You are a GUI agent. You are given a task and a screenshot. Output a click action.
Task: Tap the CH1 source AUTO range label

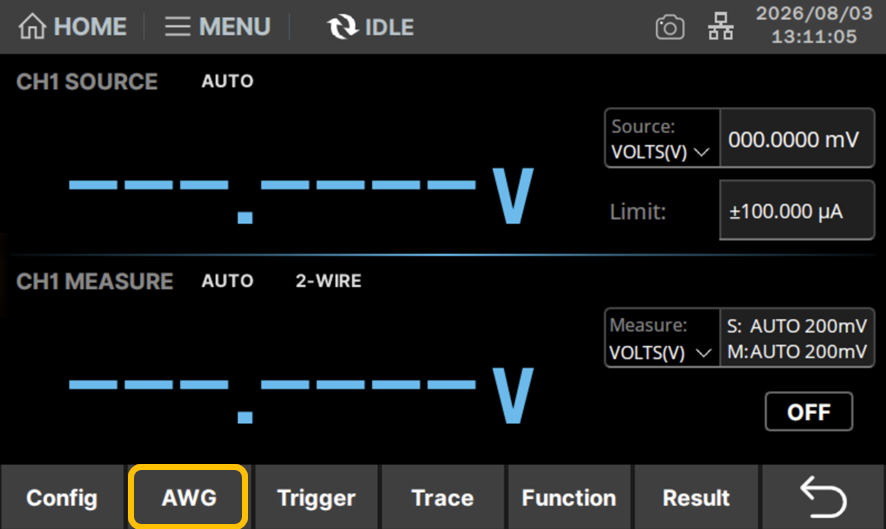(228, 81)
